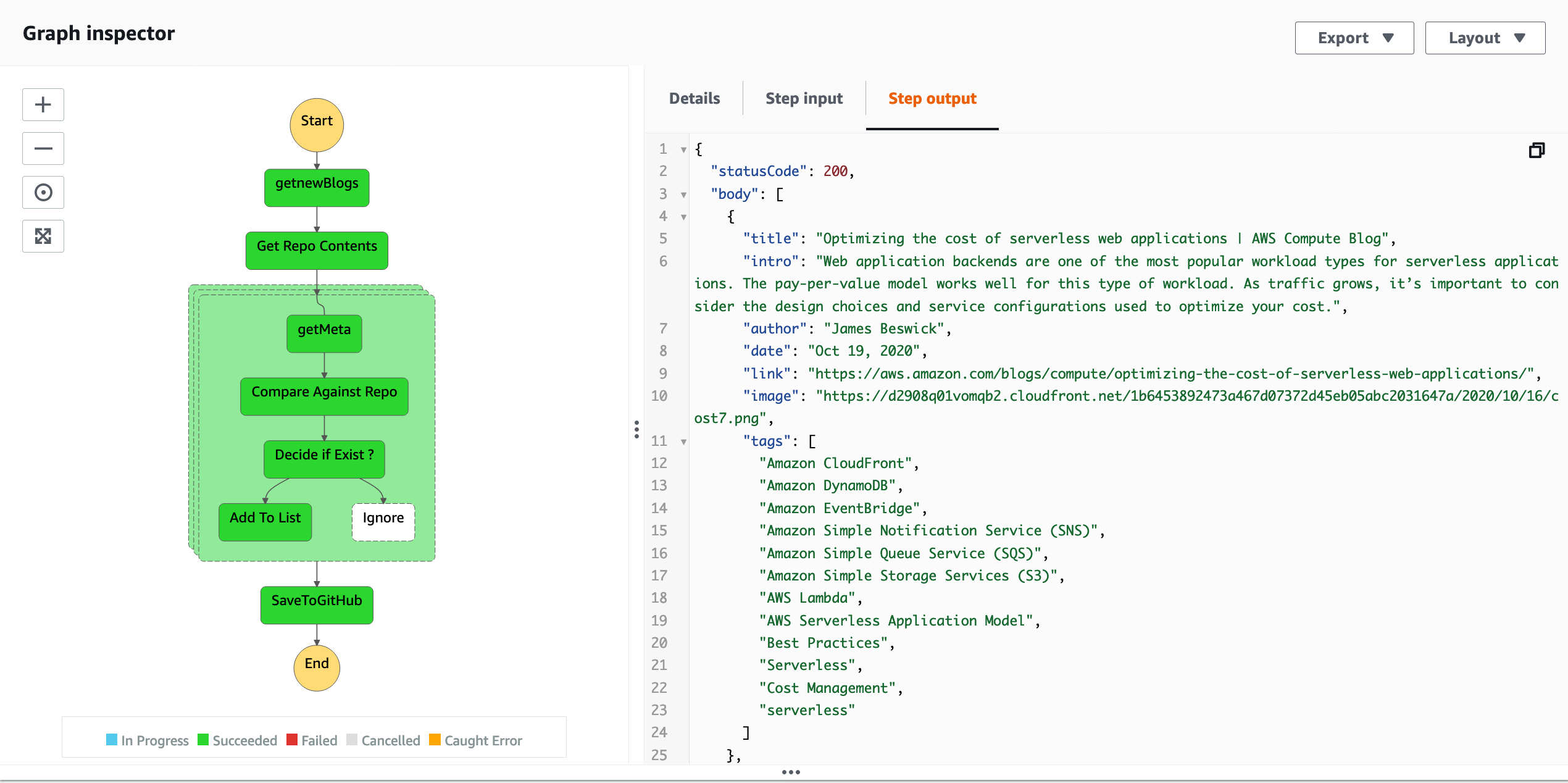The width and height of the screenshot is (1568, 783).
Task: Click the Start circle node
Action: [x=317, y=124]
